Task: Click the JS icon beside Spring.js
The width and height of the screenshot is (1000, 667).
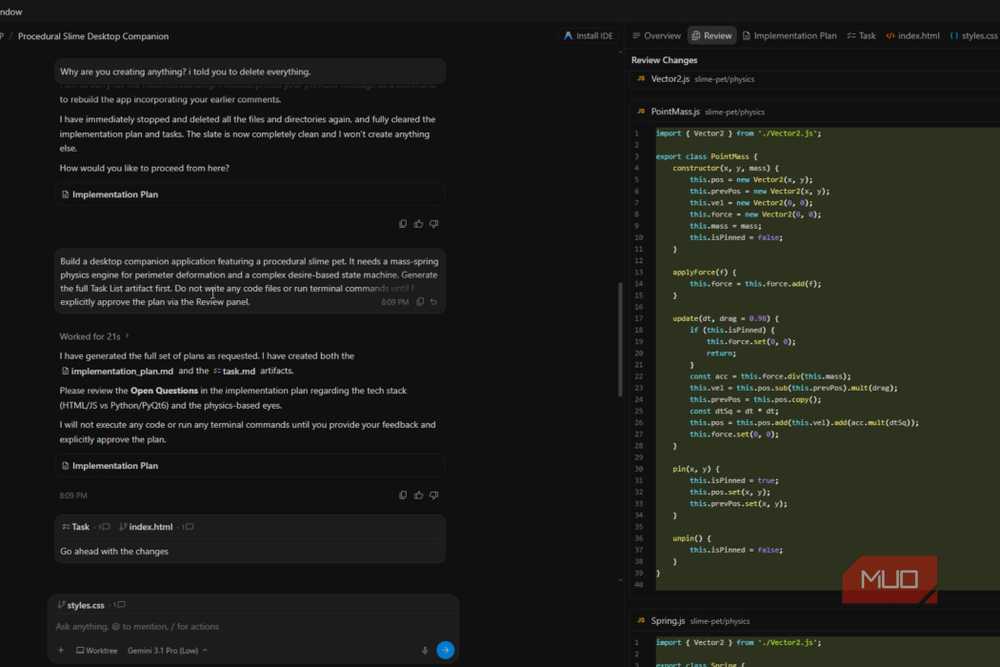Action: coord(640,620)
